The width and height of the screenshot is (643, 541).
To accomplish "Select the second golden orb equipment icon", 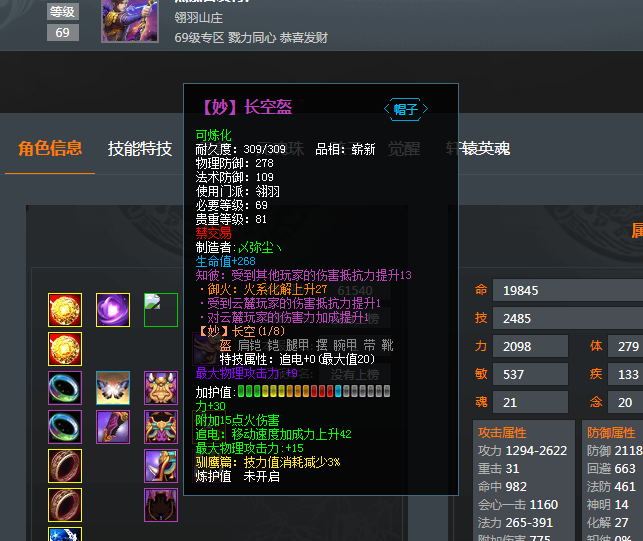I will (65, 349).
